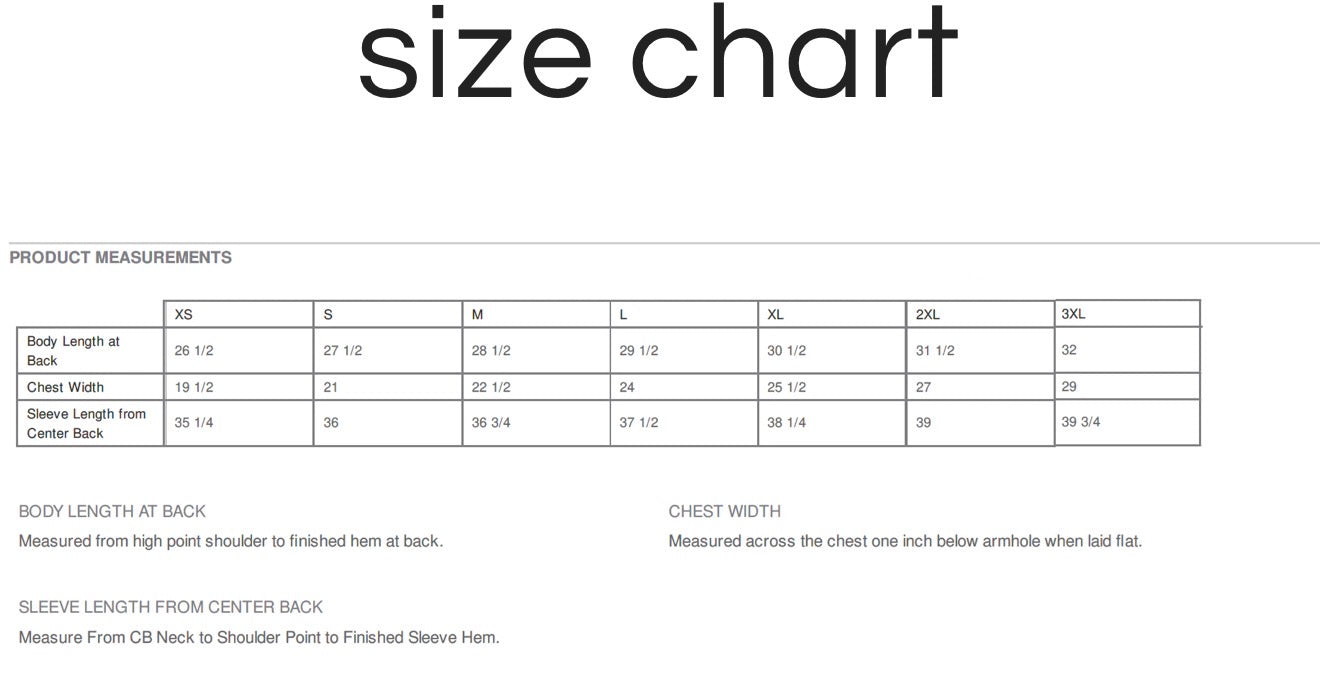1320x682 pixels.
Task: Select the 3XL column header
Action: click(1128, 313)
